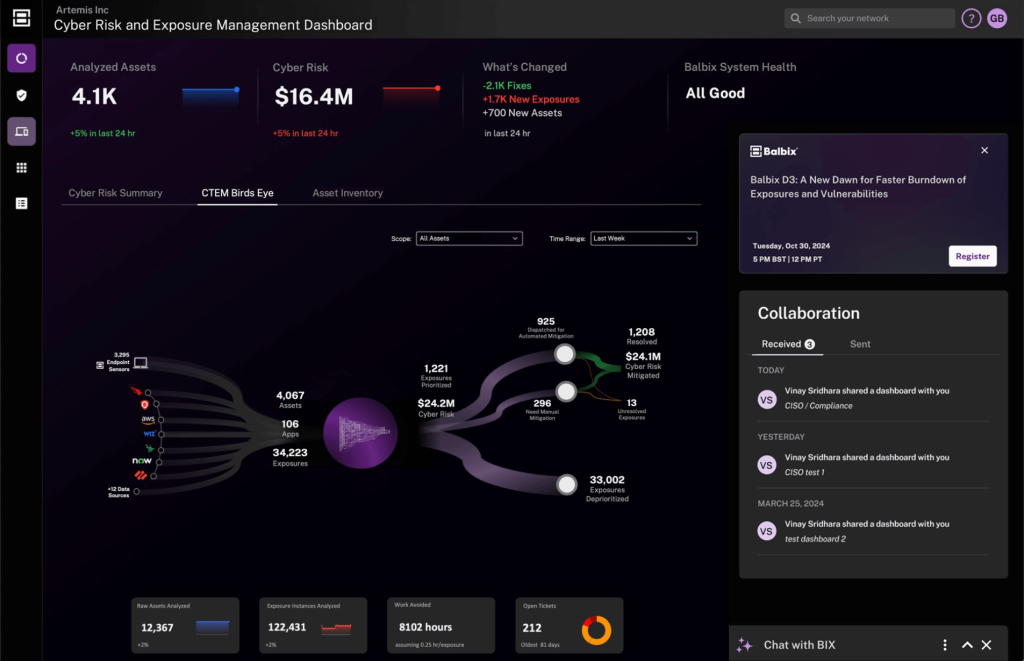Image resolution: width=1024 pixels, height=661 pixels.
Task: Select the Wiz data source logo
Action: (x=149, y=433)
